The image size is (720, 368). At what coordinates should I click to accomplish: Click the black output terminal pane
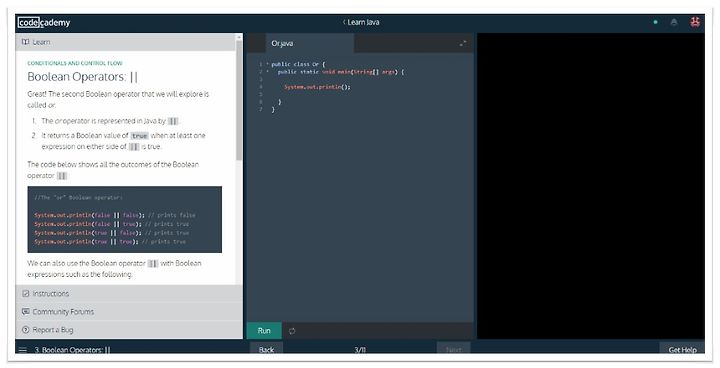pyautogui.click(x=591, y=186)
